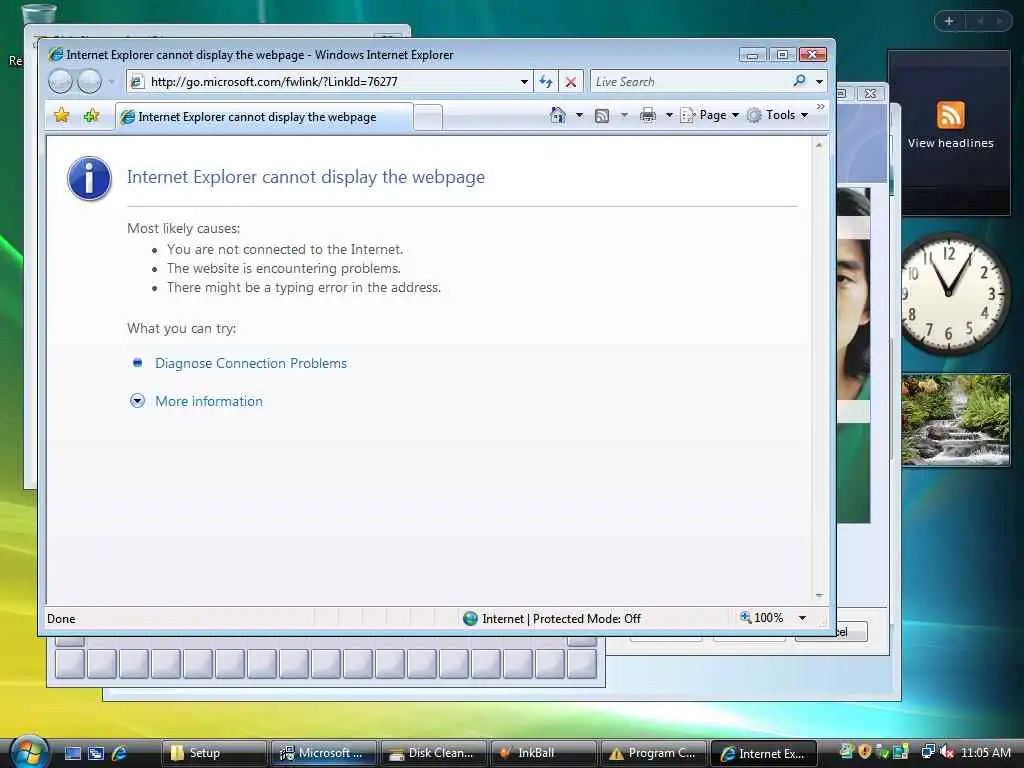Open the zoom level dropdown arrow
Viewport: 1024px width, 768px height.
802,618
